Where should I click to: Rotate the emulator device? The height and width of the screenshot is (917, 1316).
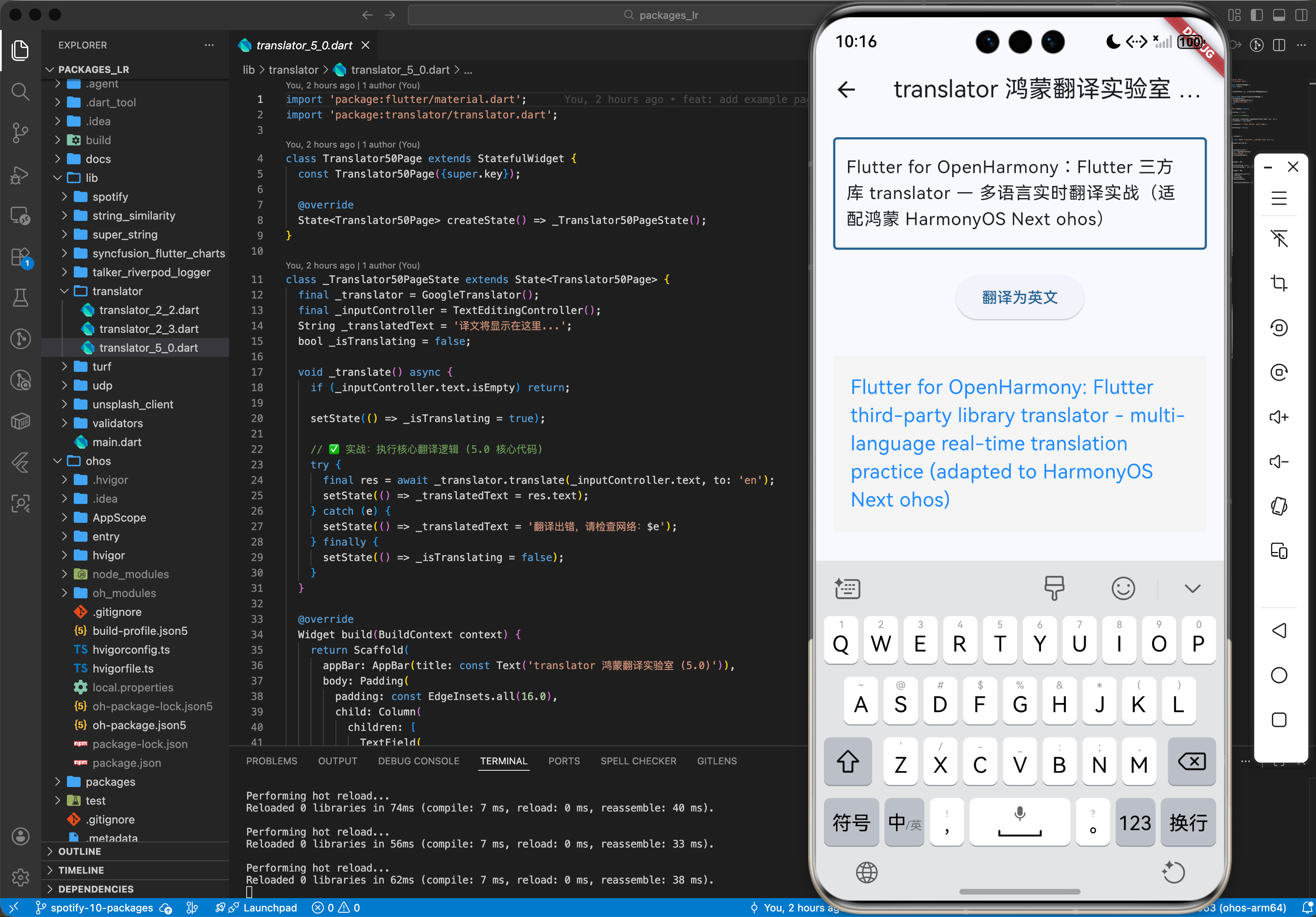tap(1279, 506)
